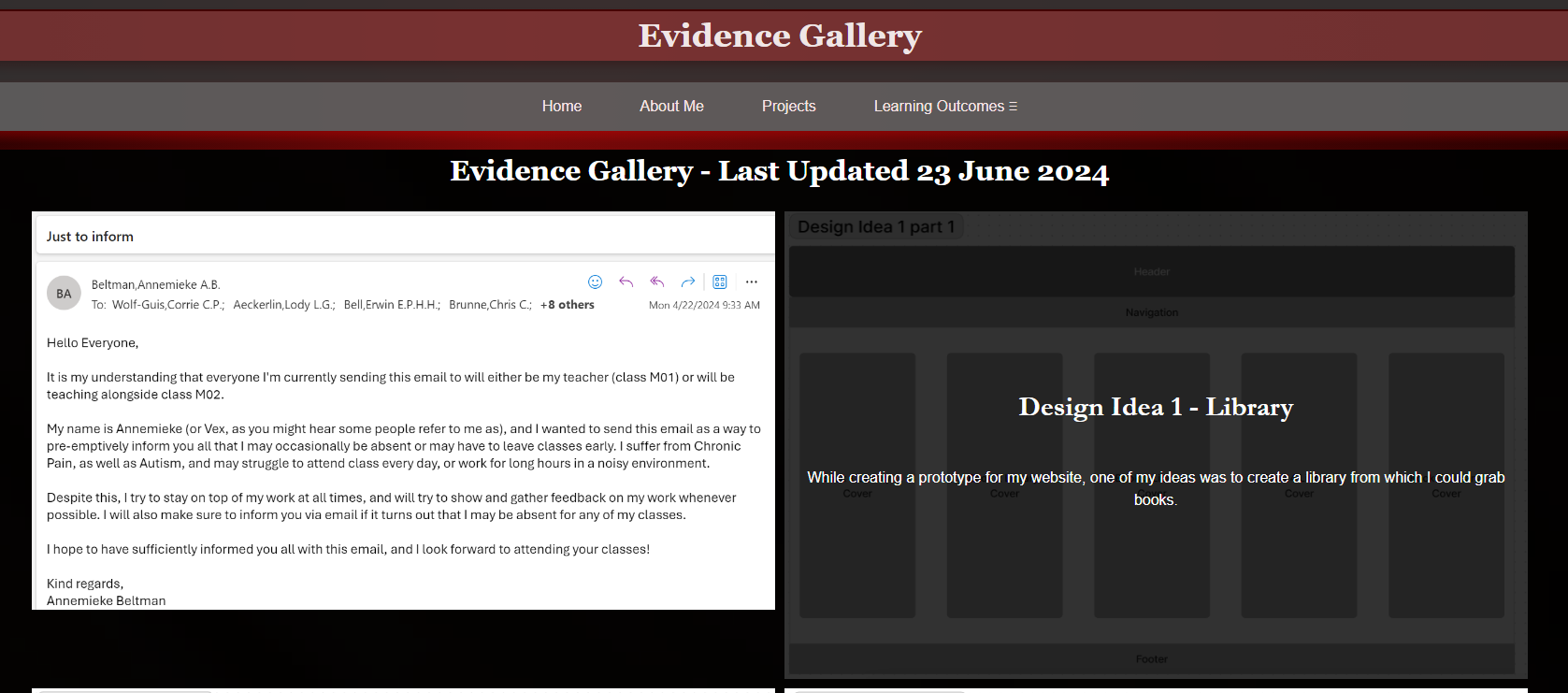Click the Evidence Gallery site title

780,36
